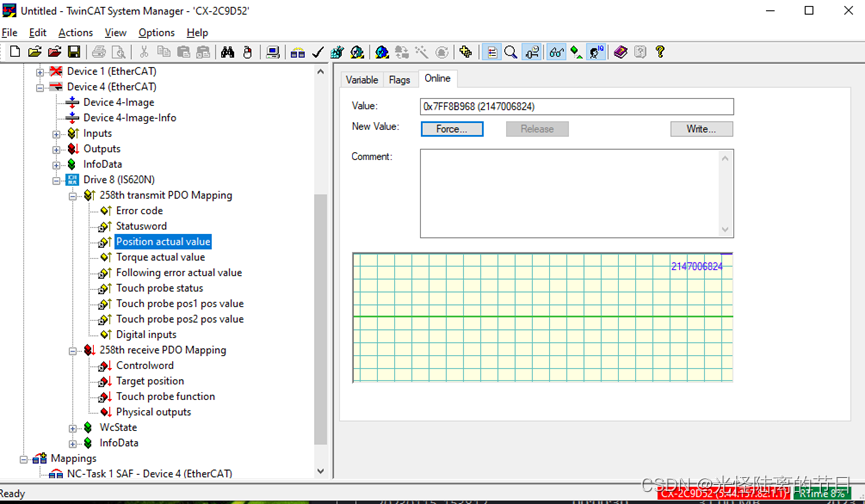
Task: Click the tree panel vertical scrollbar thumb
Action: tap(321, 319)
